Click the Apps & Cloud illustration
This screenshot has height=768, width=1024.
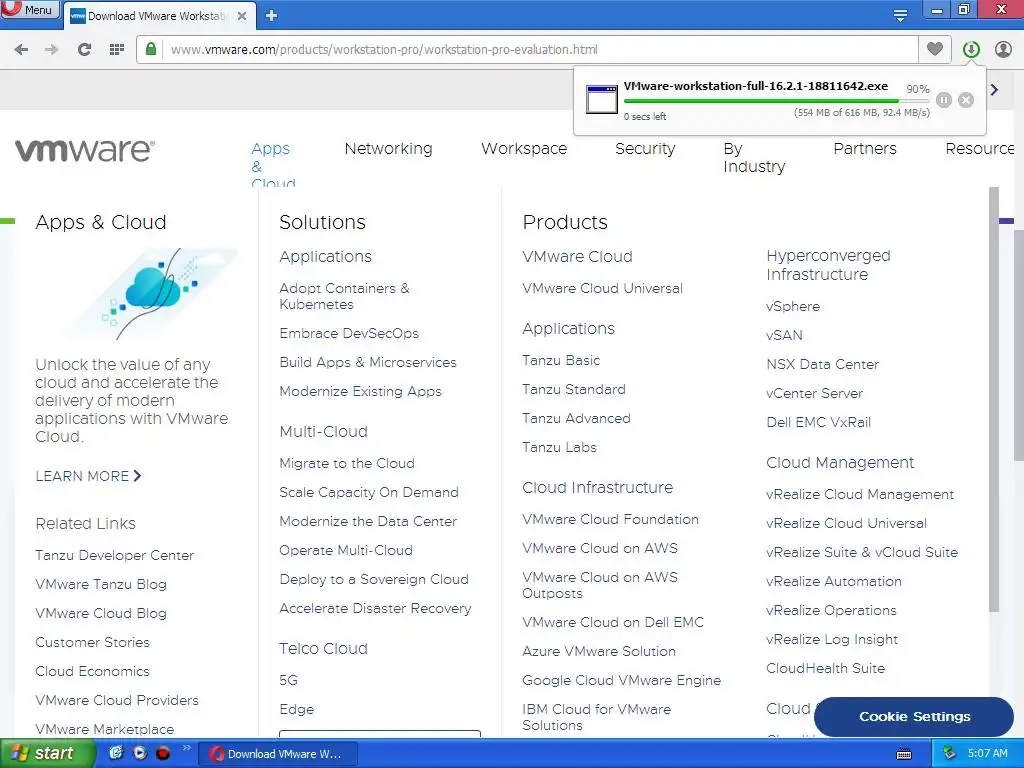tap(154, 293)
